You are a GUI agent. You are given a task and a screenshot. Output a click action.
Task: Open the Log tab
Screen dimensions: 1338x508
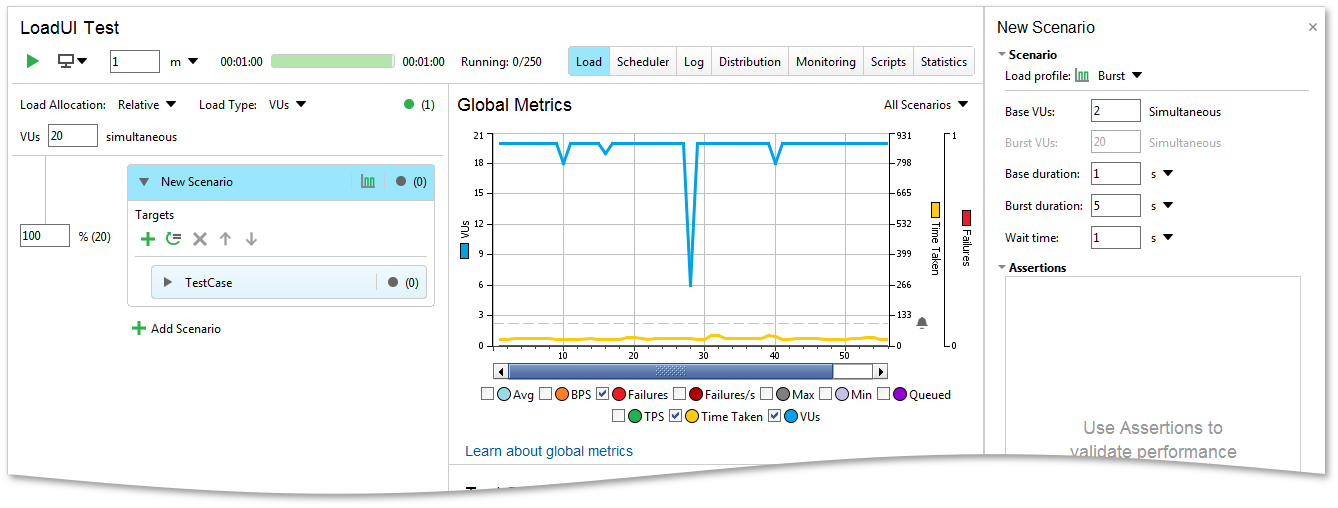(x=694, y=62)
